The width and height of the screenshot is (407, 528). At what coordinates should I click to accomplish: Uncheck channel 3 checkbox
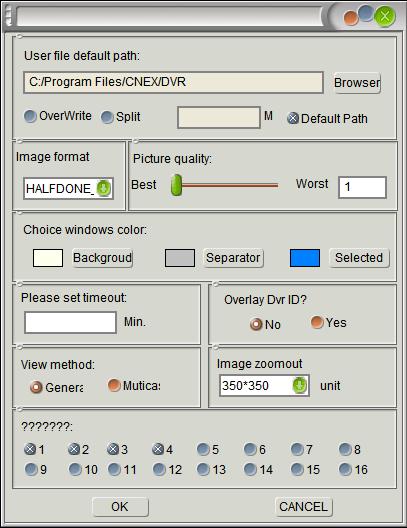113,449
